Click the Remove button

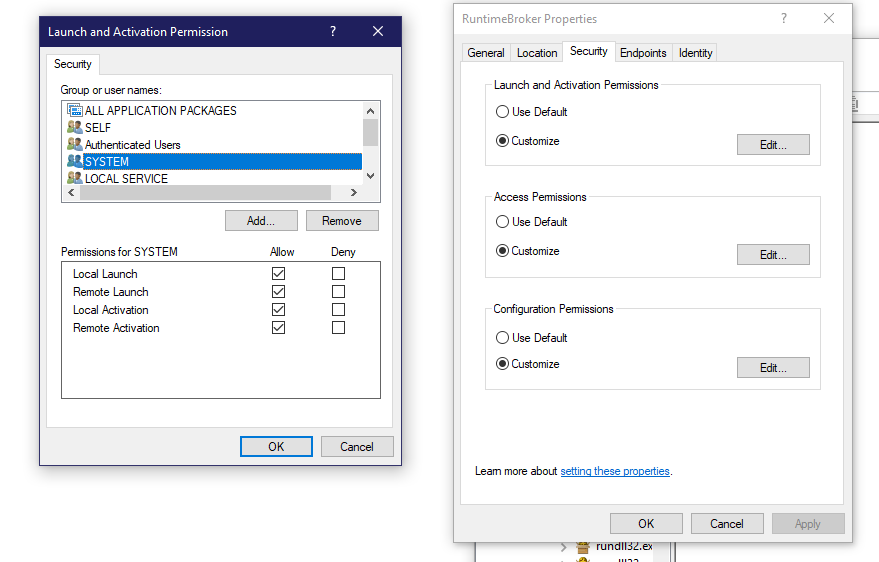coord(342,221)
